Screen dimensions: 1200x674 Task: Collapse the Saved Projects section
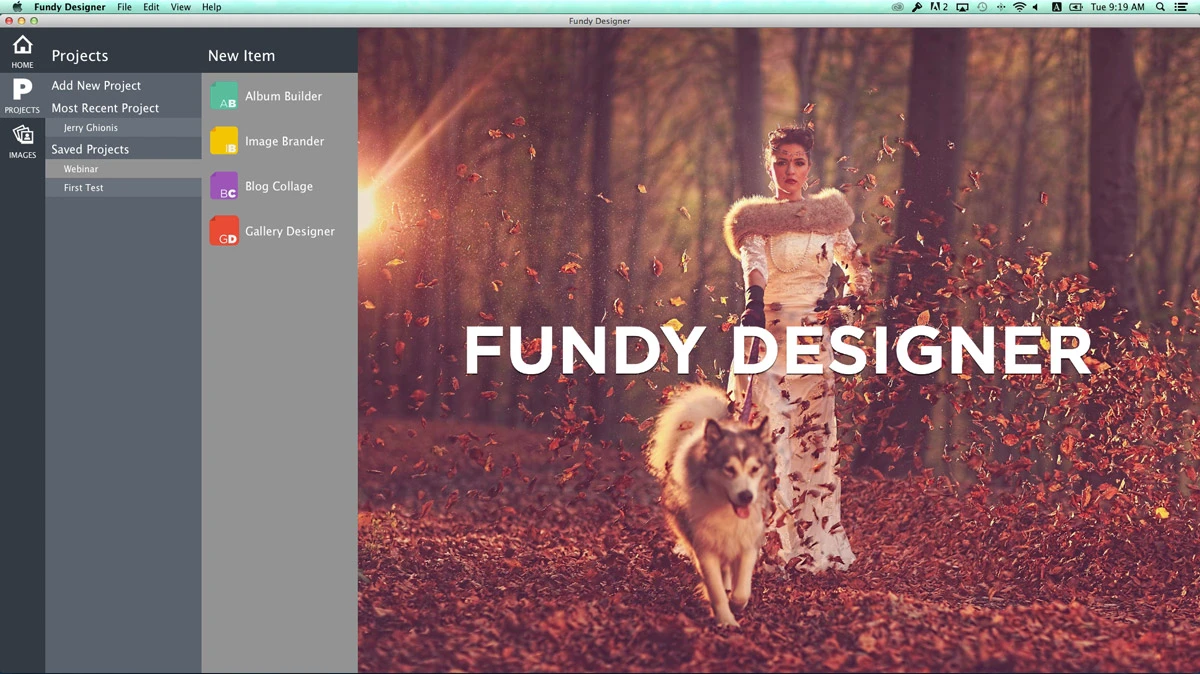(90, 148)
